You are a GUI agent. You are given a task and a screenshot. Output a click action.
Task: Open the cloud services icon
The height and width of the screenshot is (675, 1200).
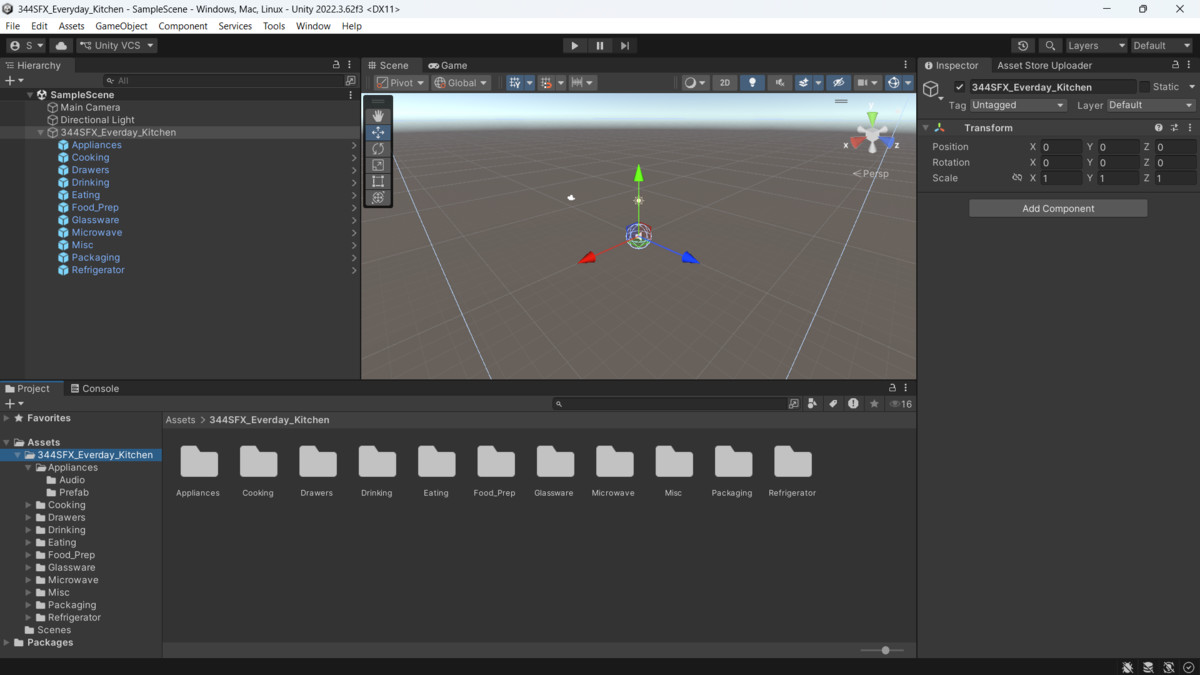click(x=61, y=45)
